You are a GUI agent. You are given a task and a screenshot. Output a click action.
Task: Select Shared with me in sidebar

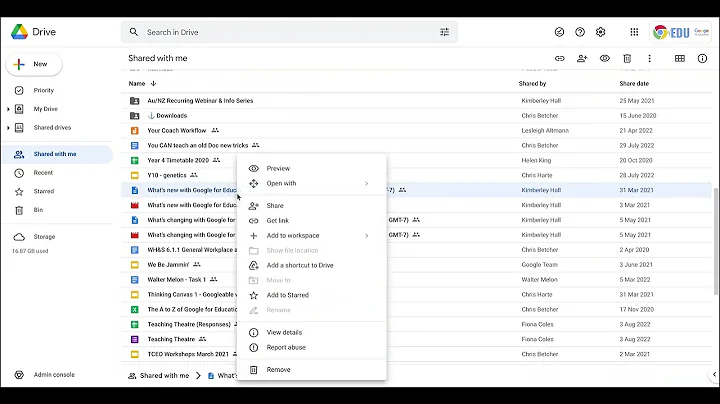pyautogui.click(x=57, y=154)
